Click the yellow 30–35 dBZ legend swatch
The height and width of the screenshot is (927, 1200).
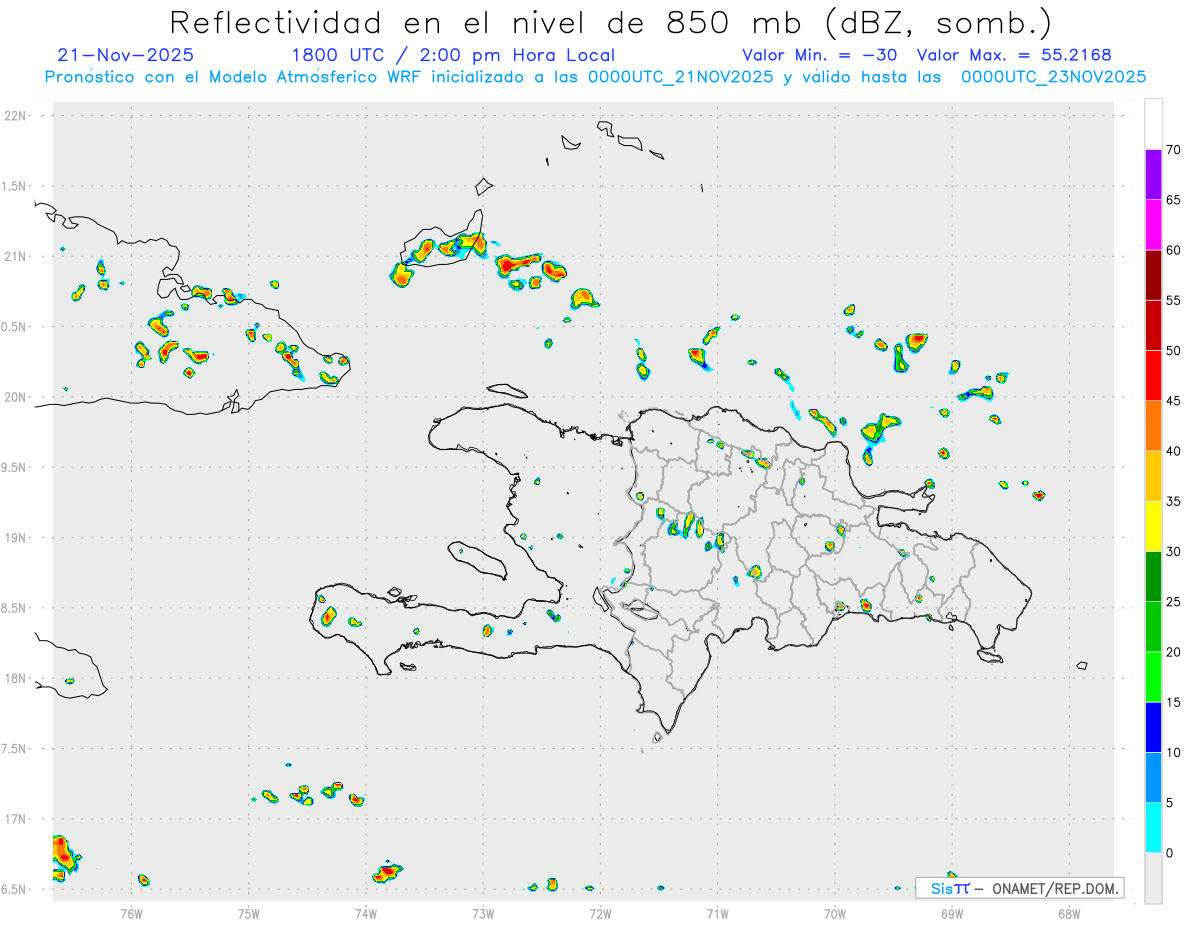pos(1153,526)
